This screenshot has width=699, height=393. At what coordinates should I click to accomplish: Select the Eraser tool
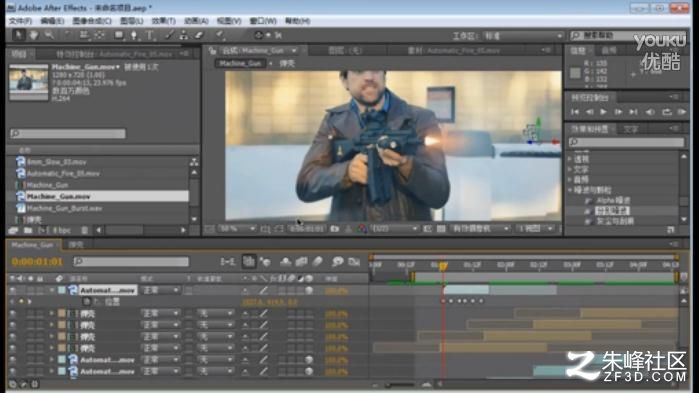pyautogui.click(x=199, y=35)
